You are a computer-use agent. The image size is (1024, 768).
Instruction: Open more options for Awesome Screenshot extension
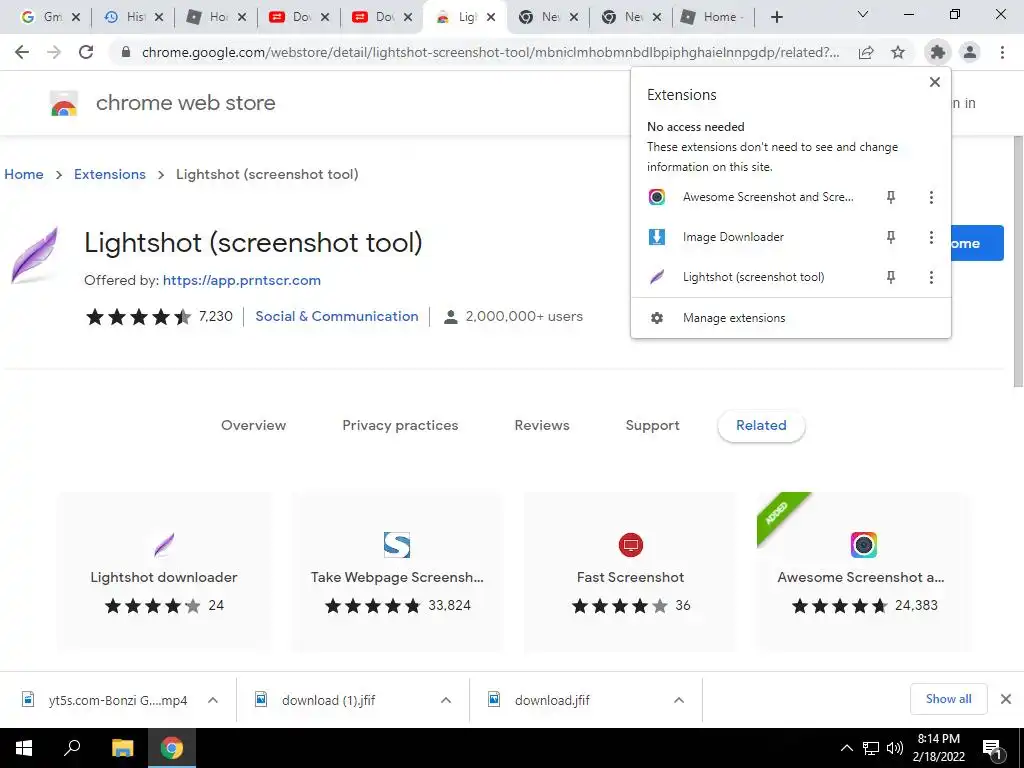(x=931, y=197)
